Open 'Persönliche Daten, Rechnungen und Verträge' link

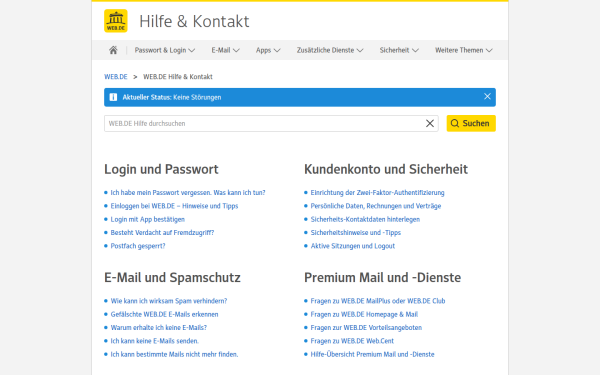coord(376,206)
